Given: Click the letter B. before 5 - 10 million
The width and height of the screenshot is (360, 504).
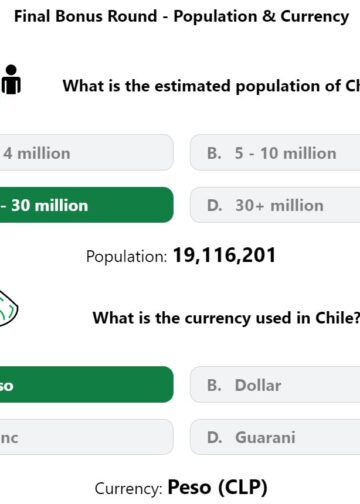Looking at the screenshot, I should pyautogui.click(x=214, y=153).
